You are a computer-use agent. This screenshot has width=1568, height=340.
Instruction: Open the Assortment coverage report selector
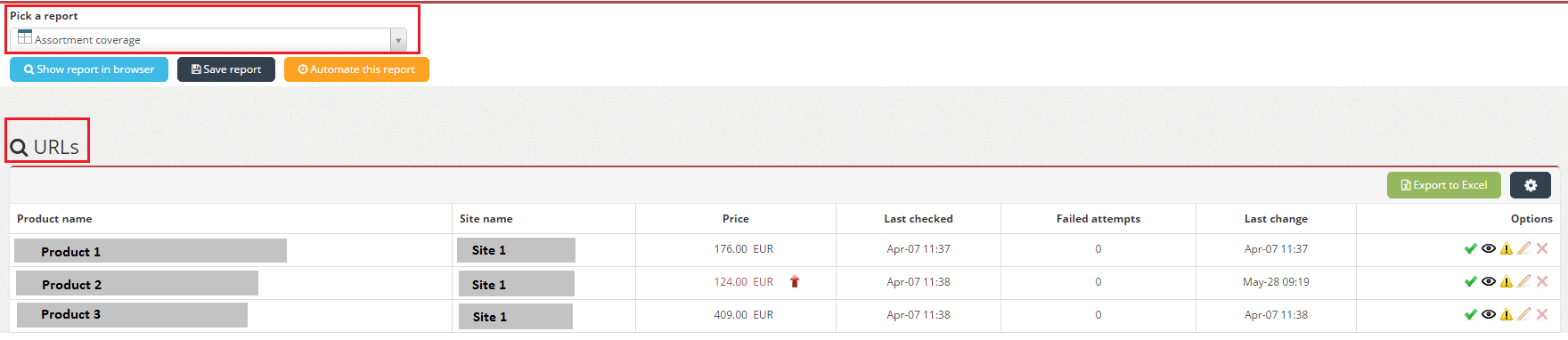208,40
